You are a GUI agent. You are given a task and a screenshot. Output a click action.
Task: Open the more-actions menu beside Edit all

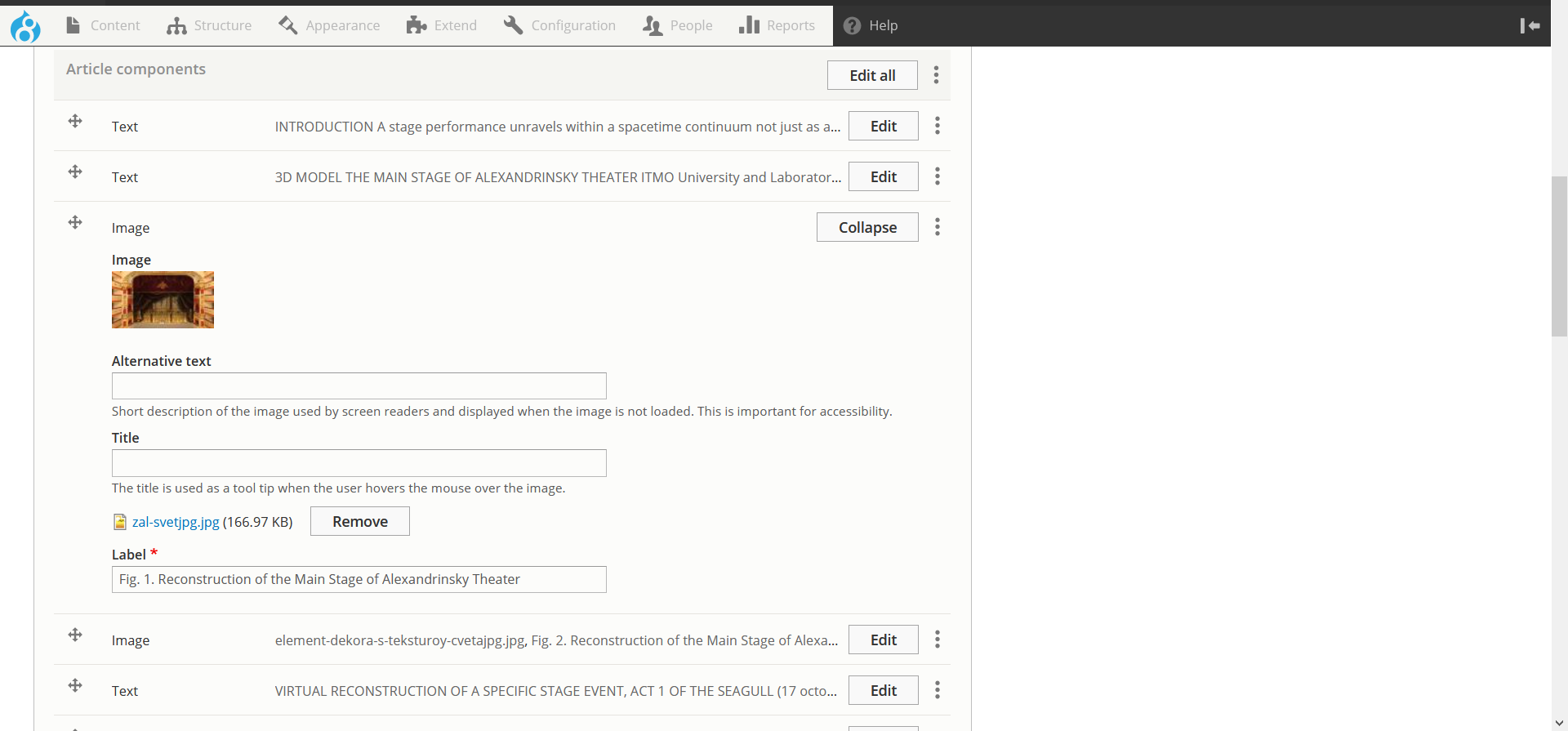tap(936, 75)
